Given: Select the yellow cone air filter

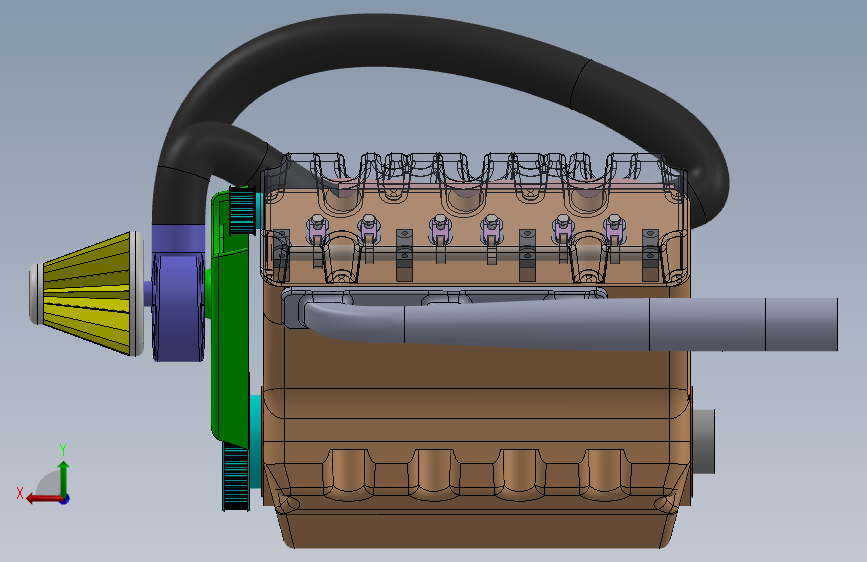Looking at the screenshot, I should (87, 293).
